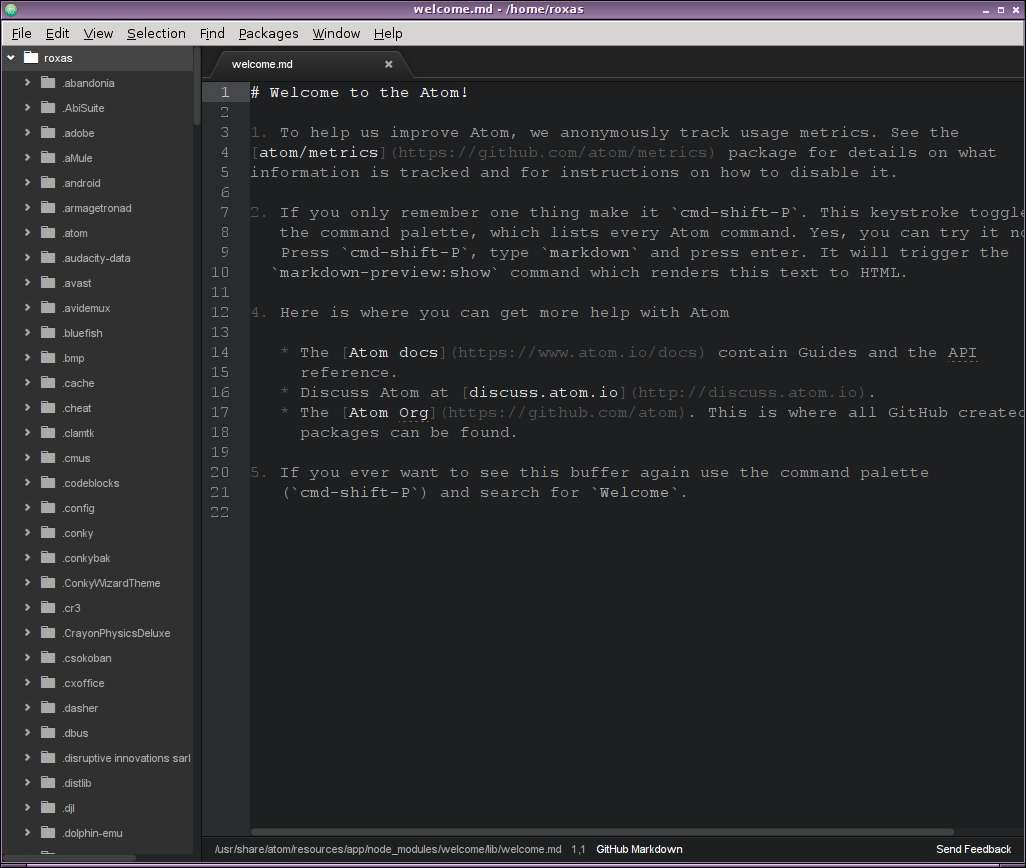Click the .dbus folder icon
This screenshot has height=868, width=1026.
(48, 732)
